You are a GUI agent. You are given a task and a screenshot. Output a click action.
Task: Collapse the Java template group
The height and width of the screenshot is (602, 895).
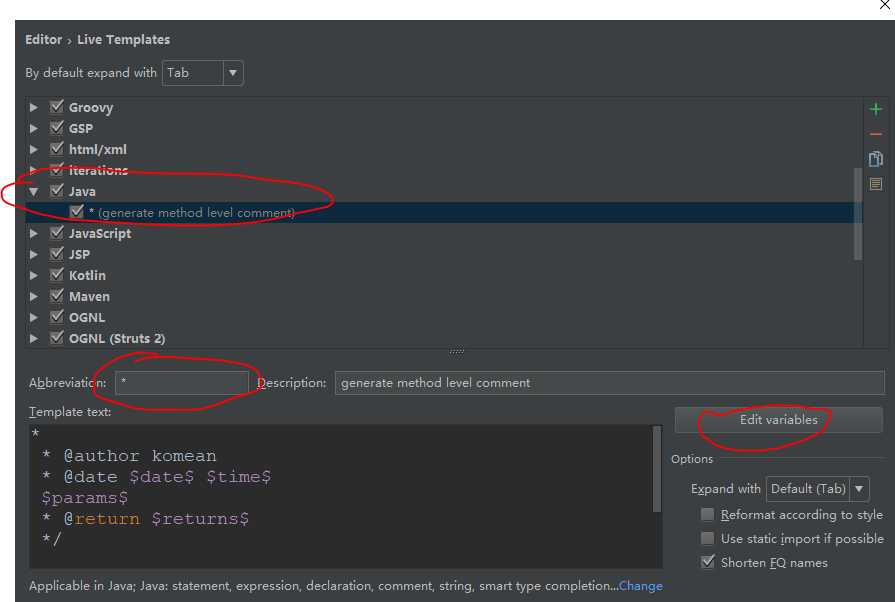(x=34, y=191)
